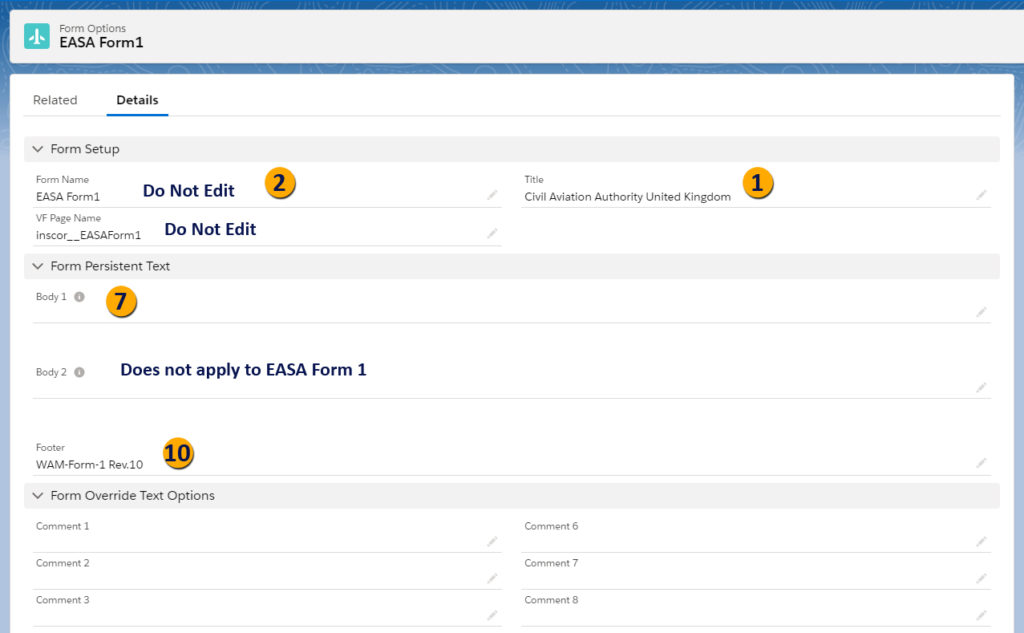Click the edit pencil for Body 1

click(x=981, y=312)
